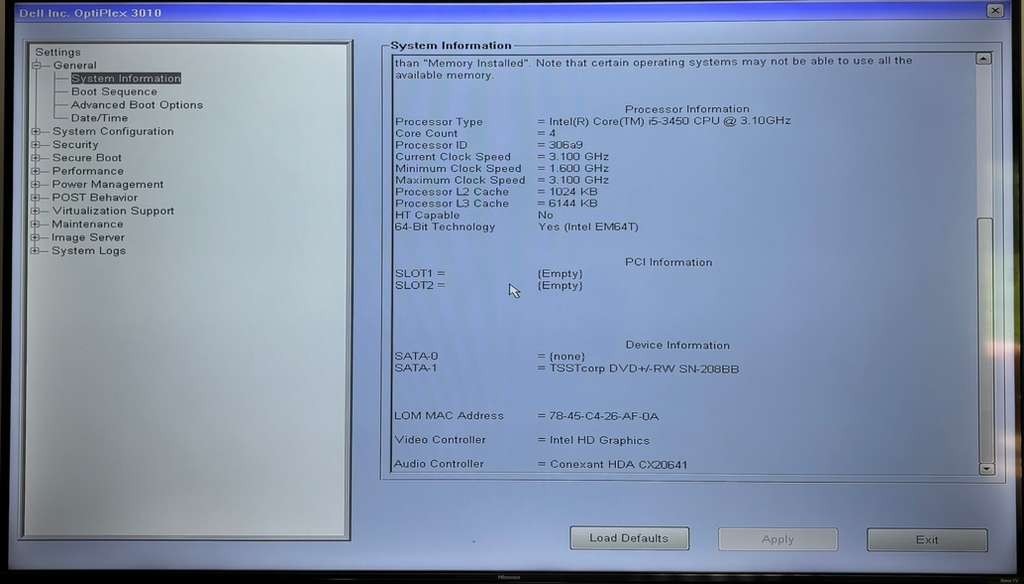Select Image Server label
1024x584 pixels.
pyautogui.click(x=88, y=237)
